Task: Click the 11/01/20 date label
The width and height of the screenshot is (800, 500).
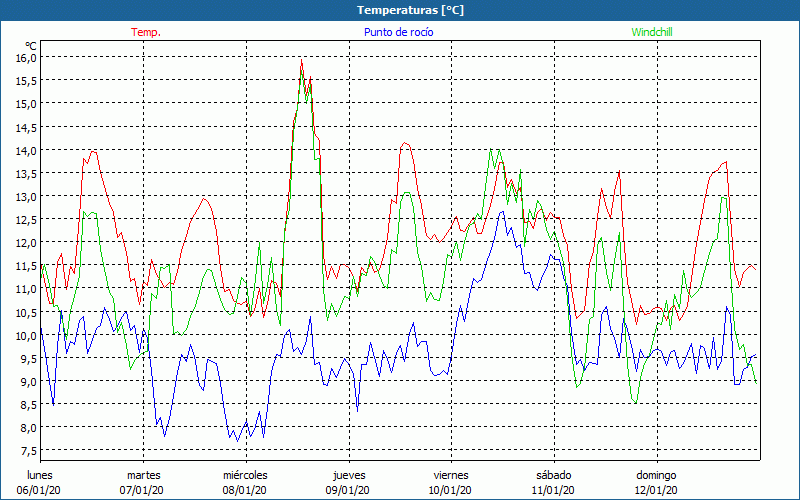Action: point(553,490)
